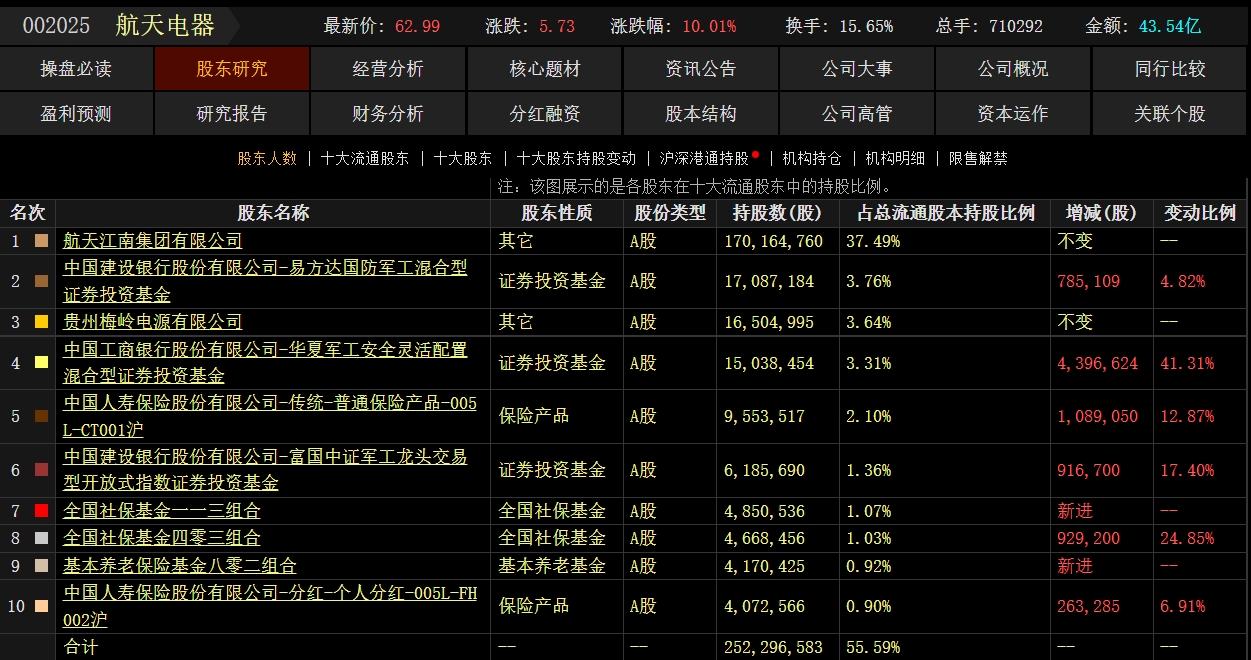
Task: Jump to 限售解禁 section
Action: [x=978, y=158]
